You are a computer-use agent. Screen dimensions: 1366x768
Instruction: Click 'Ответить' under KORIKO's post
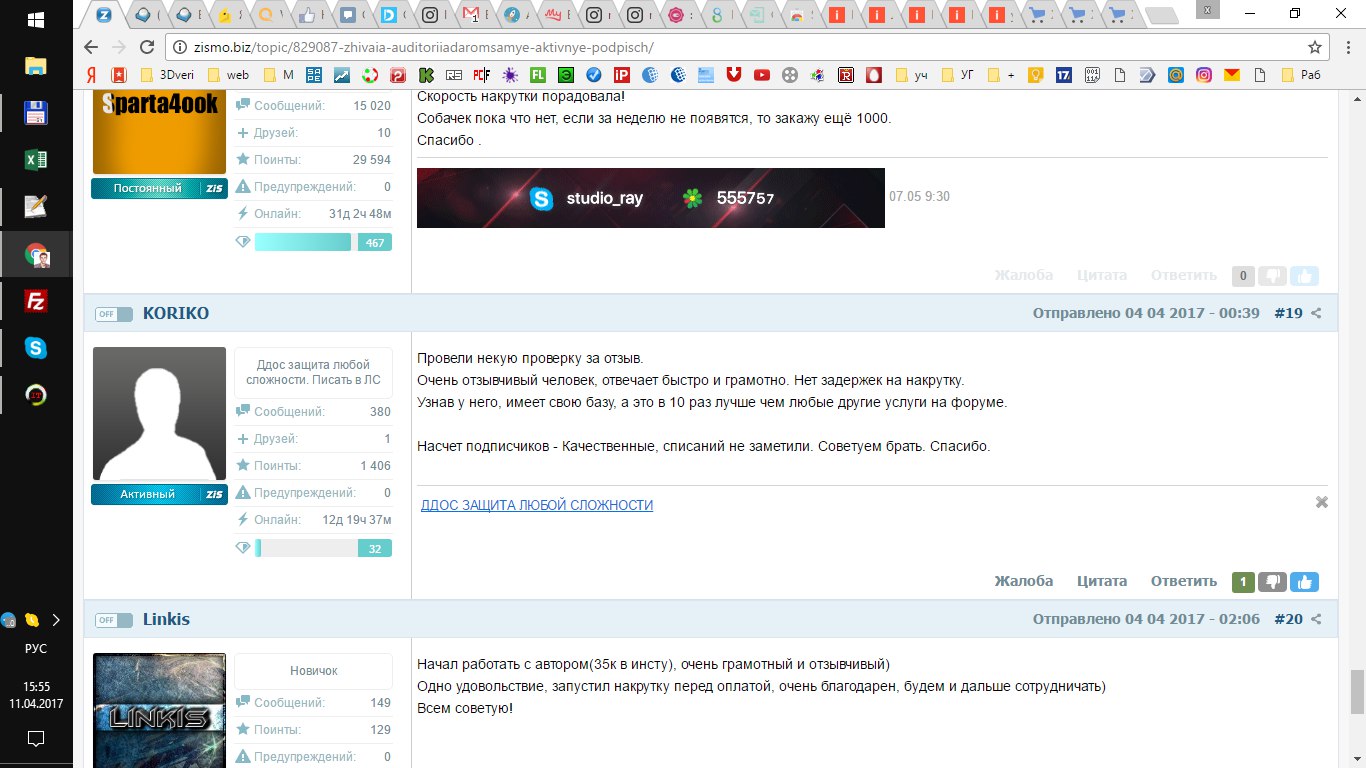coord(1183,581)
